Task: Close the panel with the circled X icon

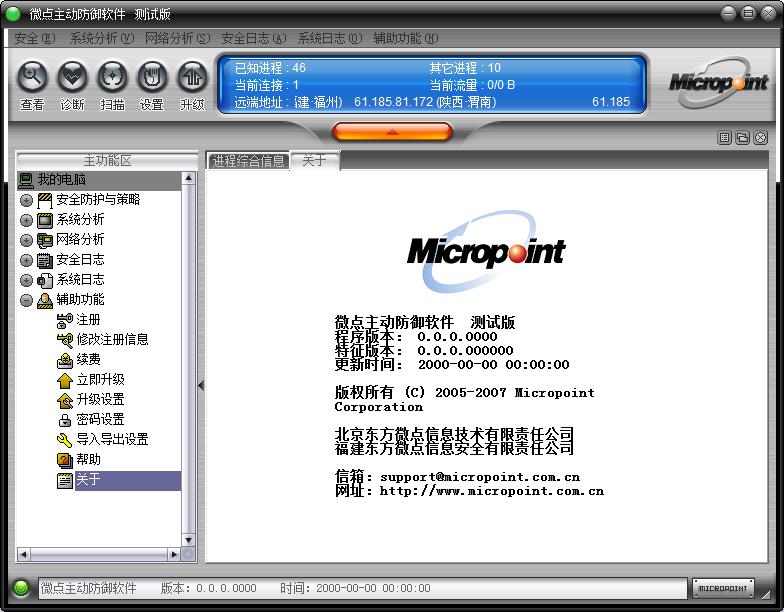Action: pyautogui.click(x=760, y=138)
